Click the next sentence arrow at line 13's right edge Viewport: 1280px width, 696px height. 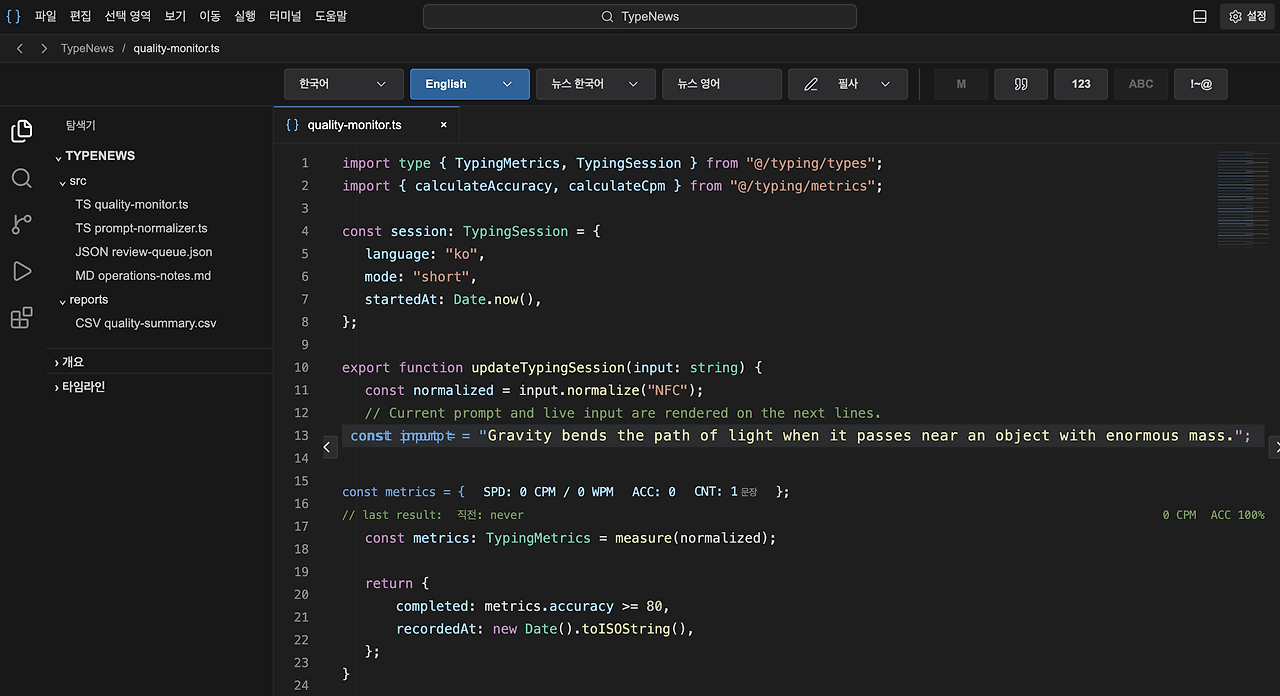click(x=1273, y=448)
